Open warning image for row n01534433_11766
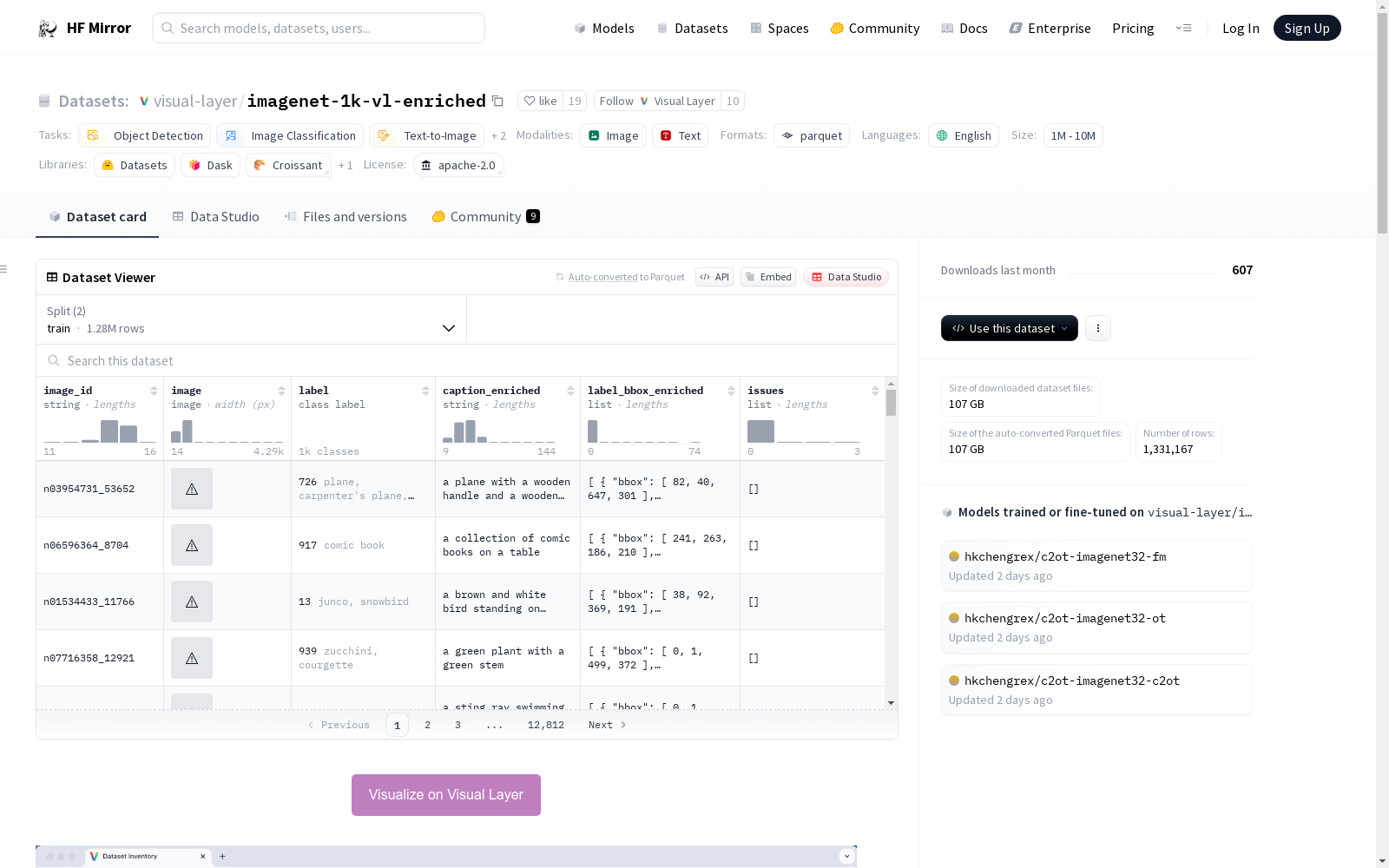The width and height of the screenshot is (1389, 868). pyautogui.click(x=192, y=602)
